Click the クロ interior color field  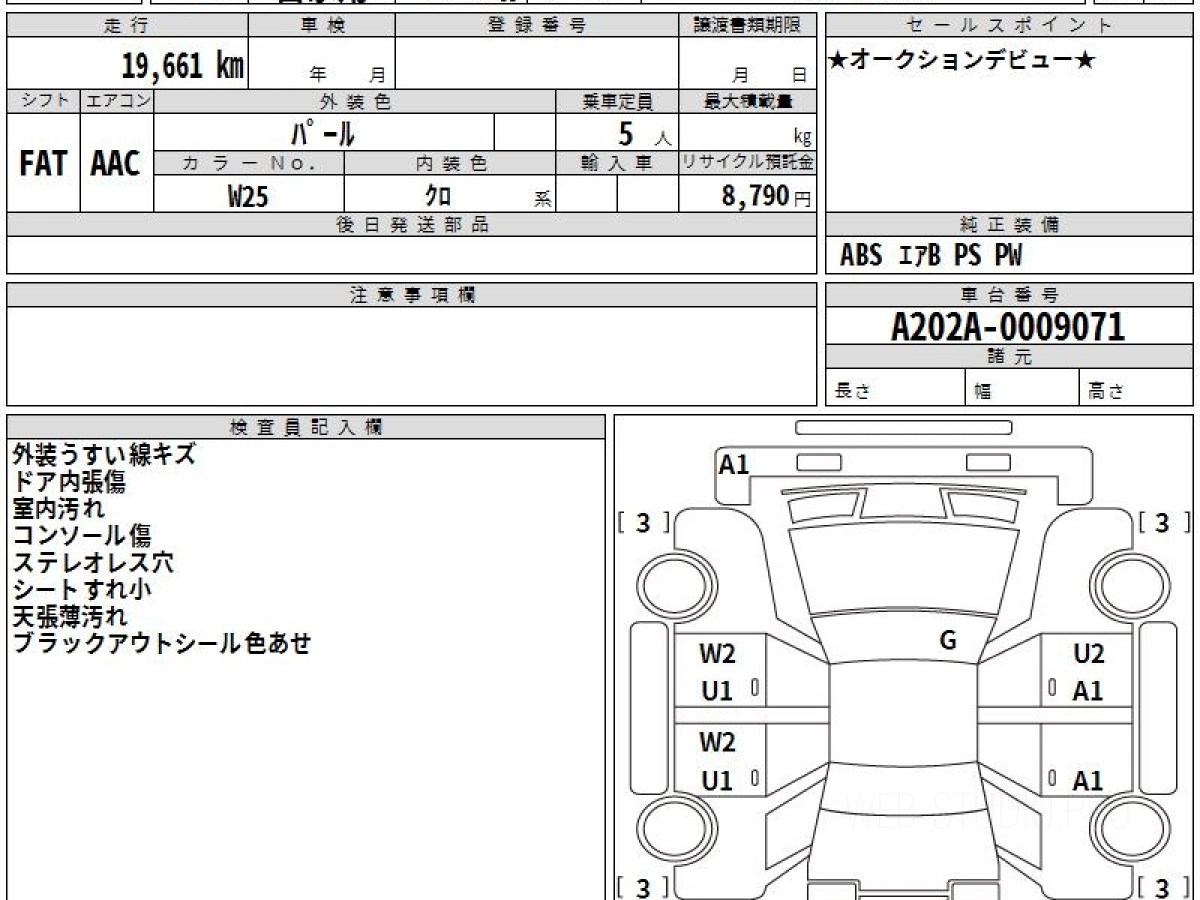tap(437, 196)
